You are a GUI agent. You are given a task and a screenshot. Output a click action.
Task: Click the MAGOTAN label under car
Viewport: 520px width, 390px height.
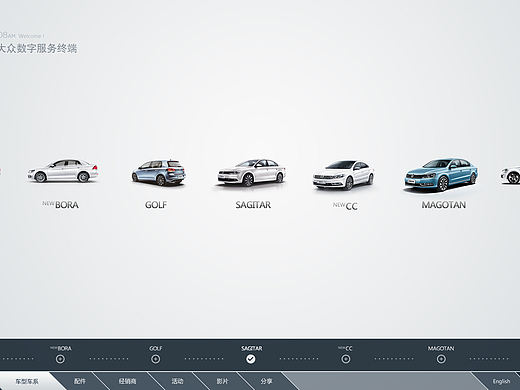[x=444, y=205]
